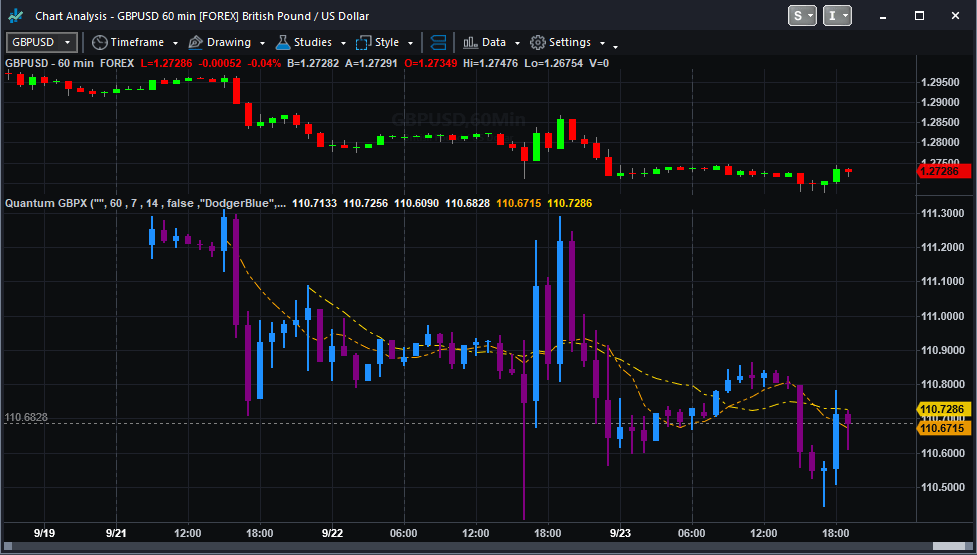Click the 9/21 date label
This screenshot has width=977, height=555.
tap(117, 533)
